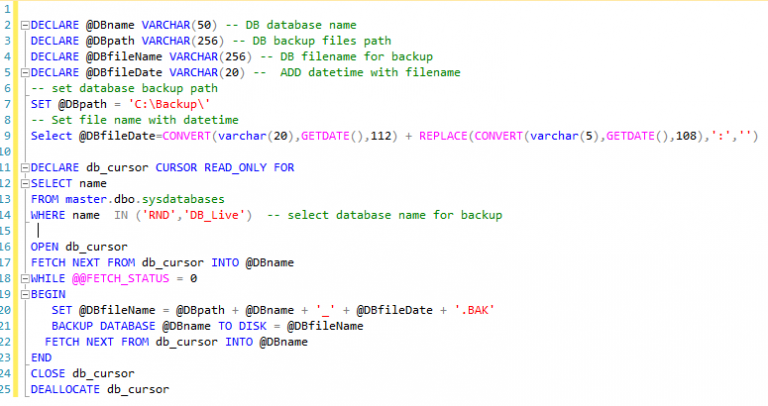Click comment '-- set database backup path'
This screenshot has height=406, width=768.
(124, 88)
